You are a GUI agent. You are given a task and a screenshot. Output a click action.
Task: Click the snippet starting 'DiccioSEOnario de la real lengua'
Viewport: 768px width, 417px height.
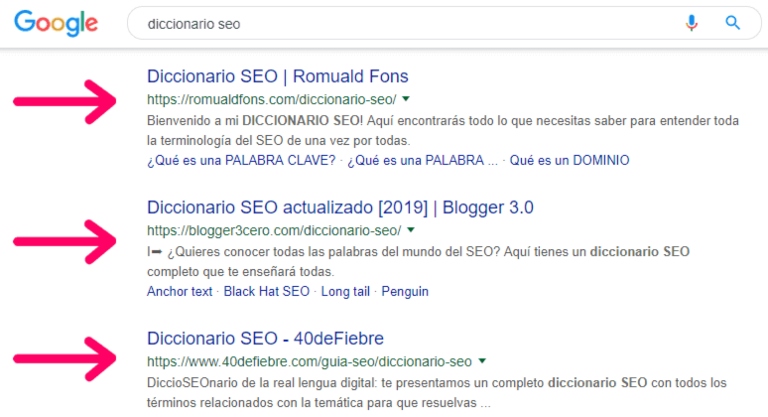point(437,392)
